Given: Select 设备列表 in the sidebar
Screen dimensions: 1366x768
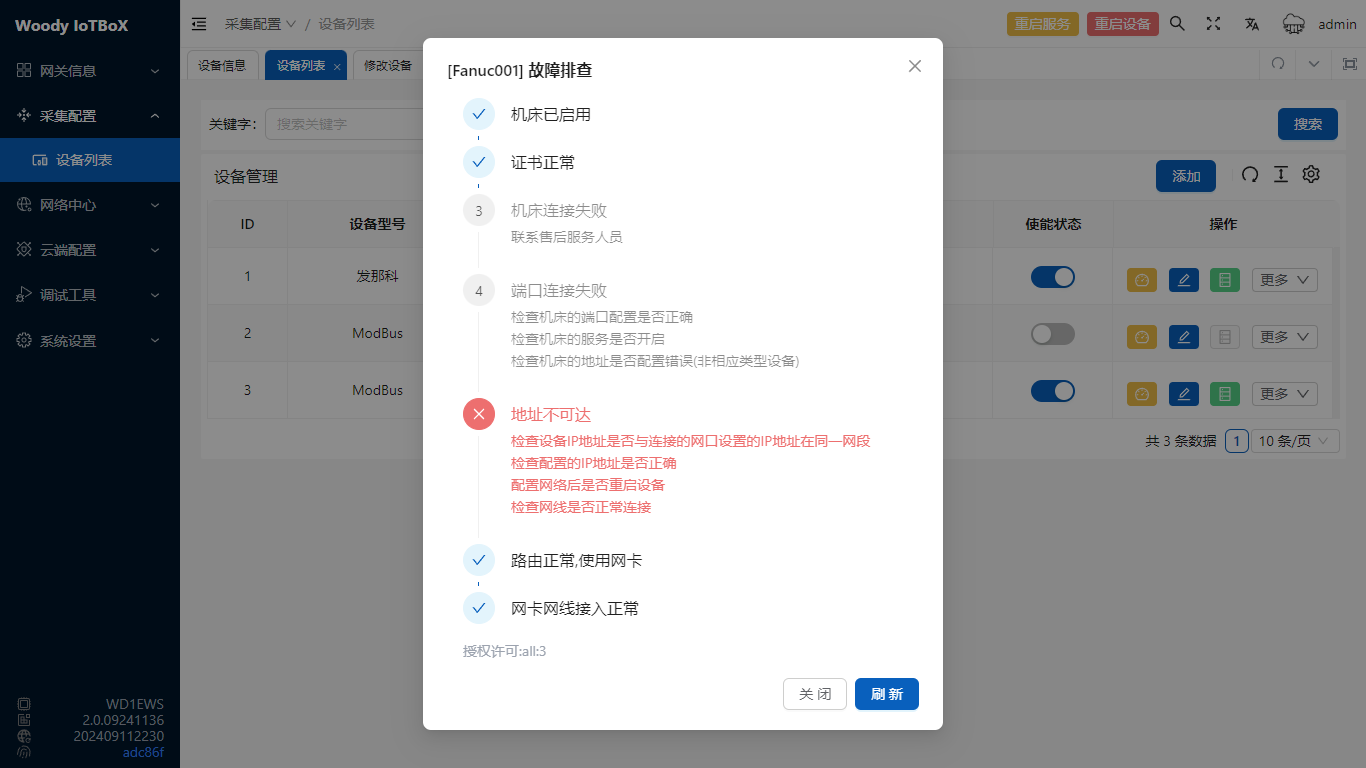Looking at the screenshot, I should pos(84,160).
